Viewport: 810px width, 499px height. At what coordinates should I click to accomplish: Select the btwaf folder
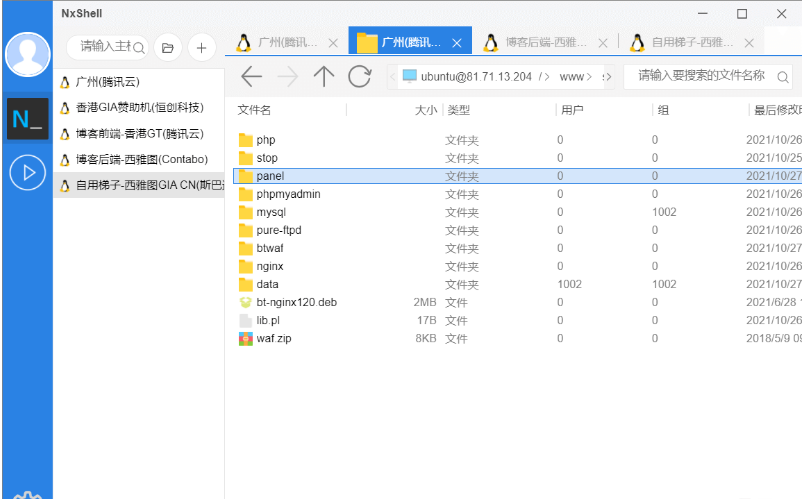tap(518, 248)
